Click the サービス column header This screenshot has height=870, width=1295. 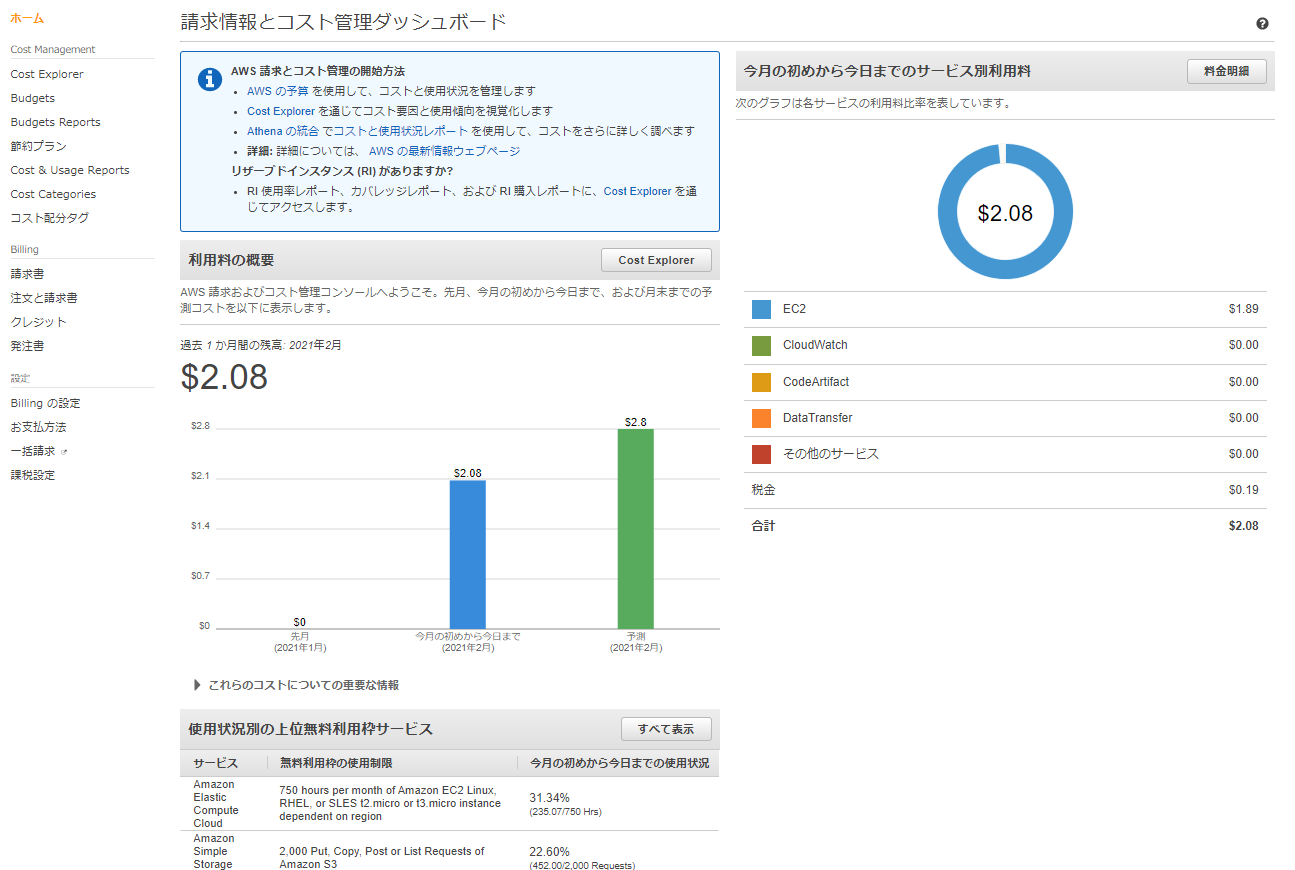pos(215,763)
